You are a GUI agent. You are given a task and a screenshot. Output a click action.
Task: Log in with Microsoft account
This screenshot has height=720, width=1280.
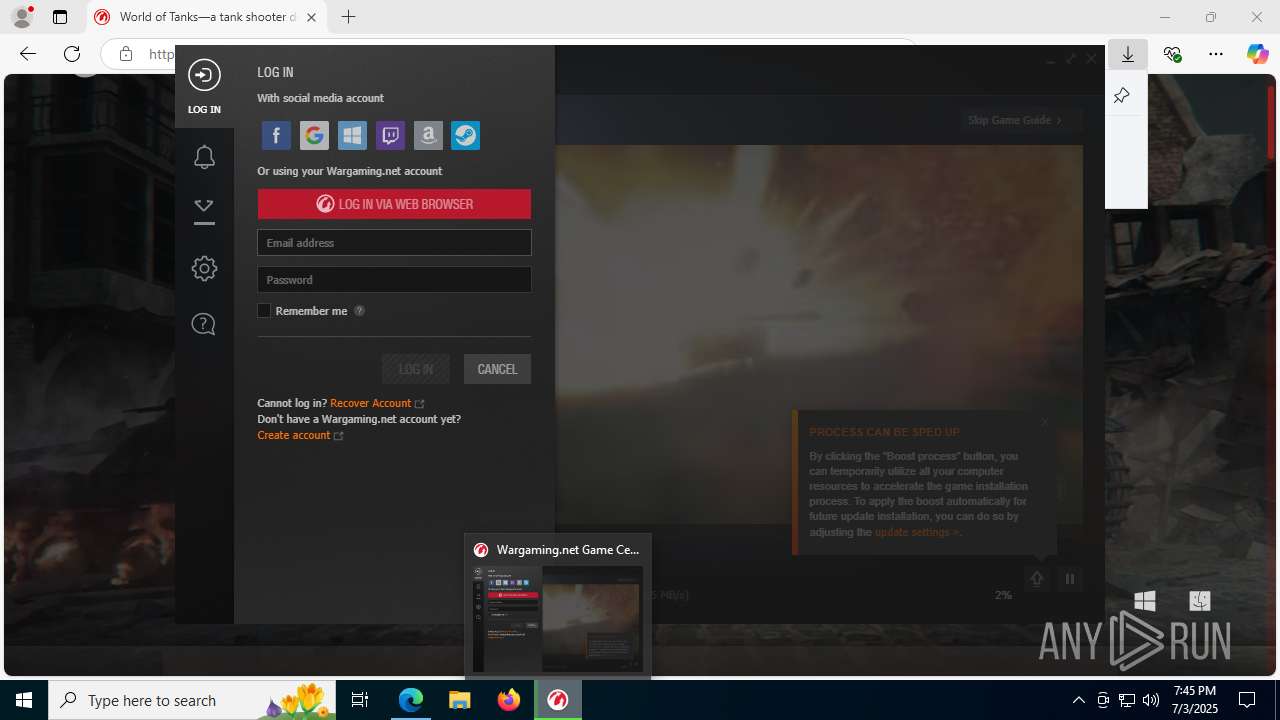point(352,135)
